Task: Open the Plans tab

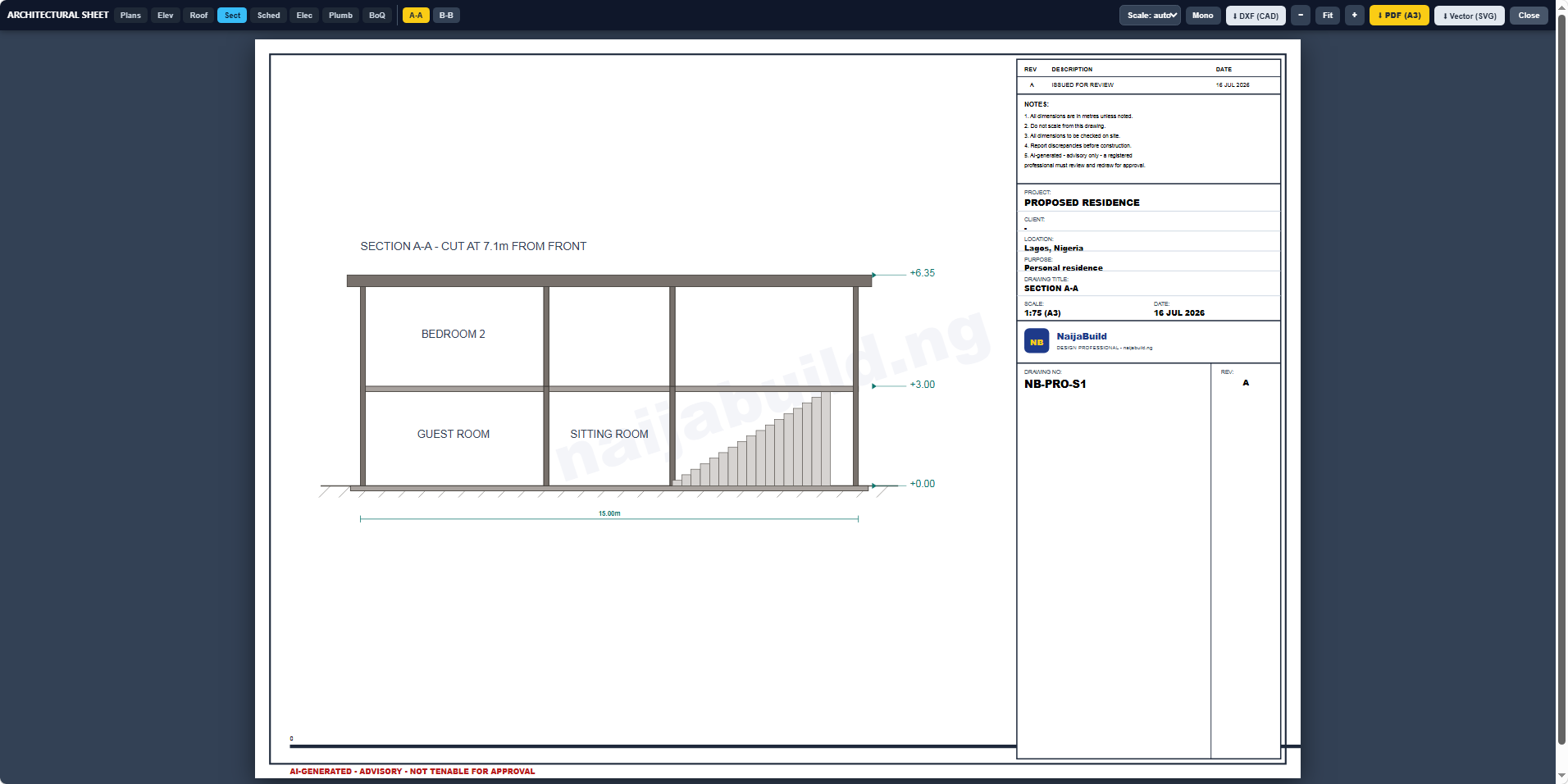Action: tap(130, 16)
